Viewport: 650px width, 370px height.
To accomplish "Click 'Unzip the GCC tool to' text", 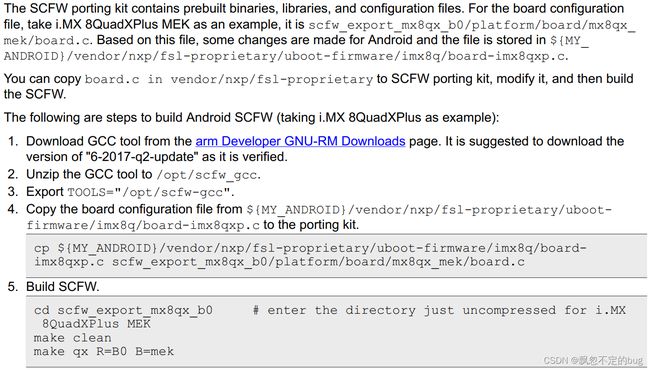I will click(89, 174).
